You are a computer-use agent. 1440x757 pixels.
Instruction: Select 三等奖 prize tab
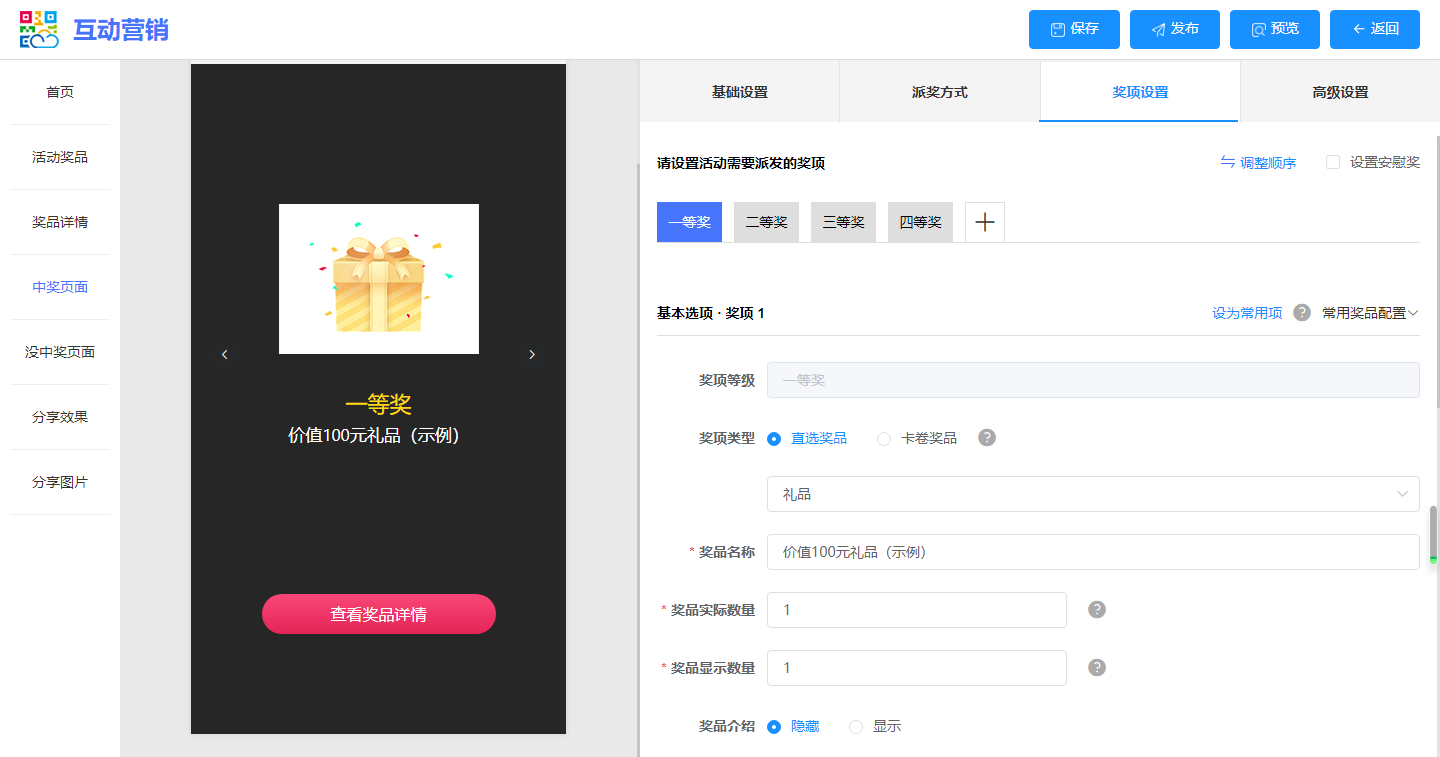843,222
